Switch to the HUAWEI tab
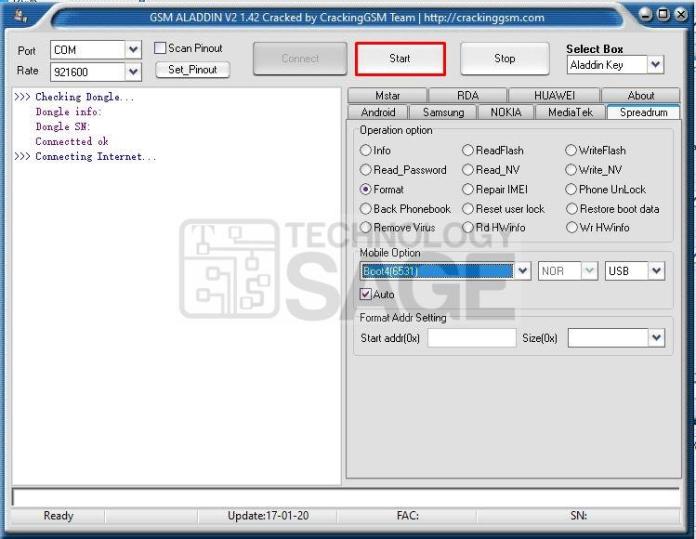Viewport: 696px width, 539px height. [554, 95]
